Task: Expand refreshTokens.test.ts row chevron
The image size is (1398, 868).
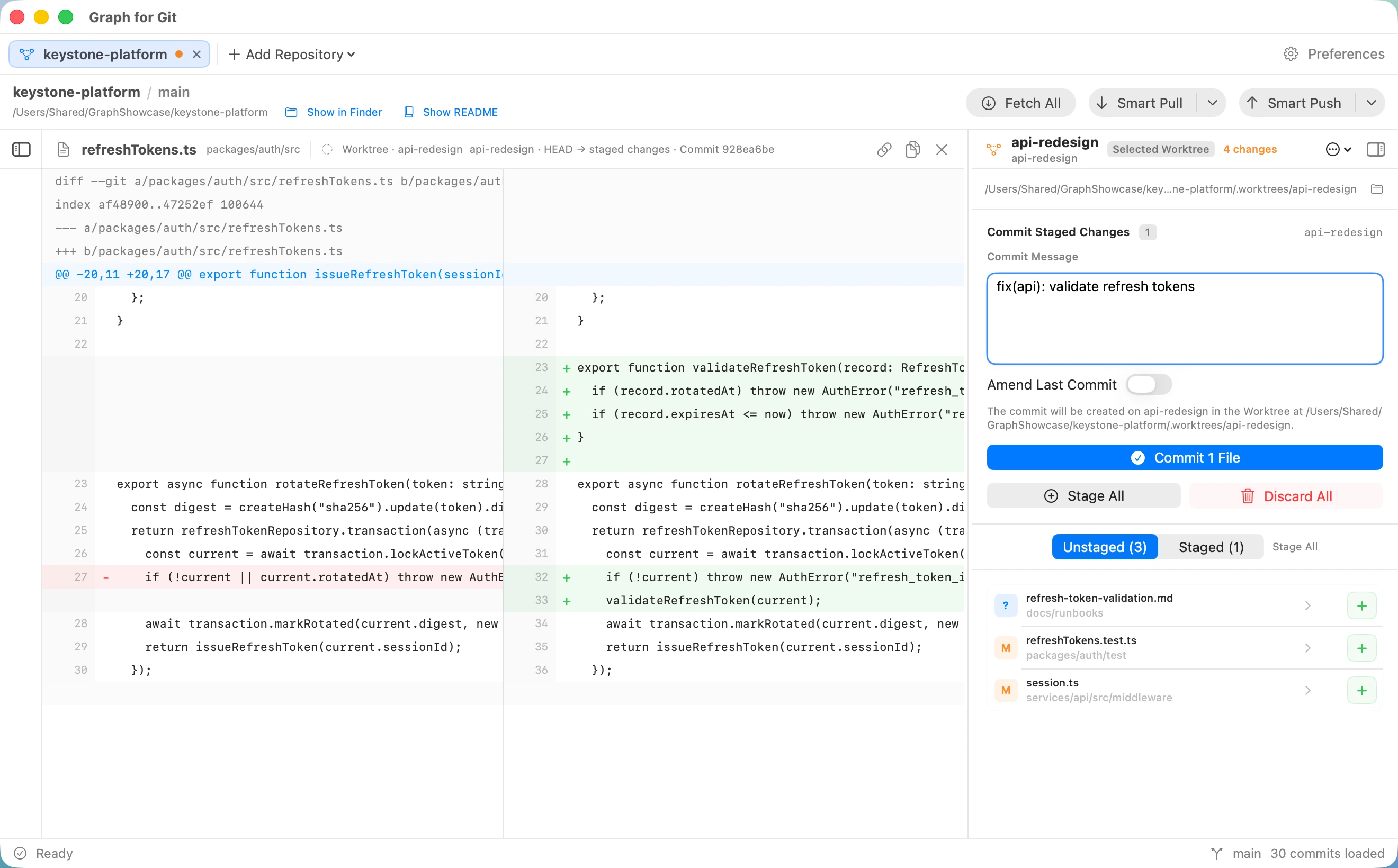Action: (1307, 648)
